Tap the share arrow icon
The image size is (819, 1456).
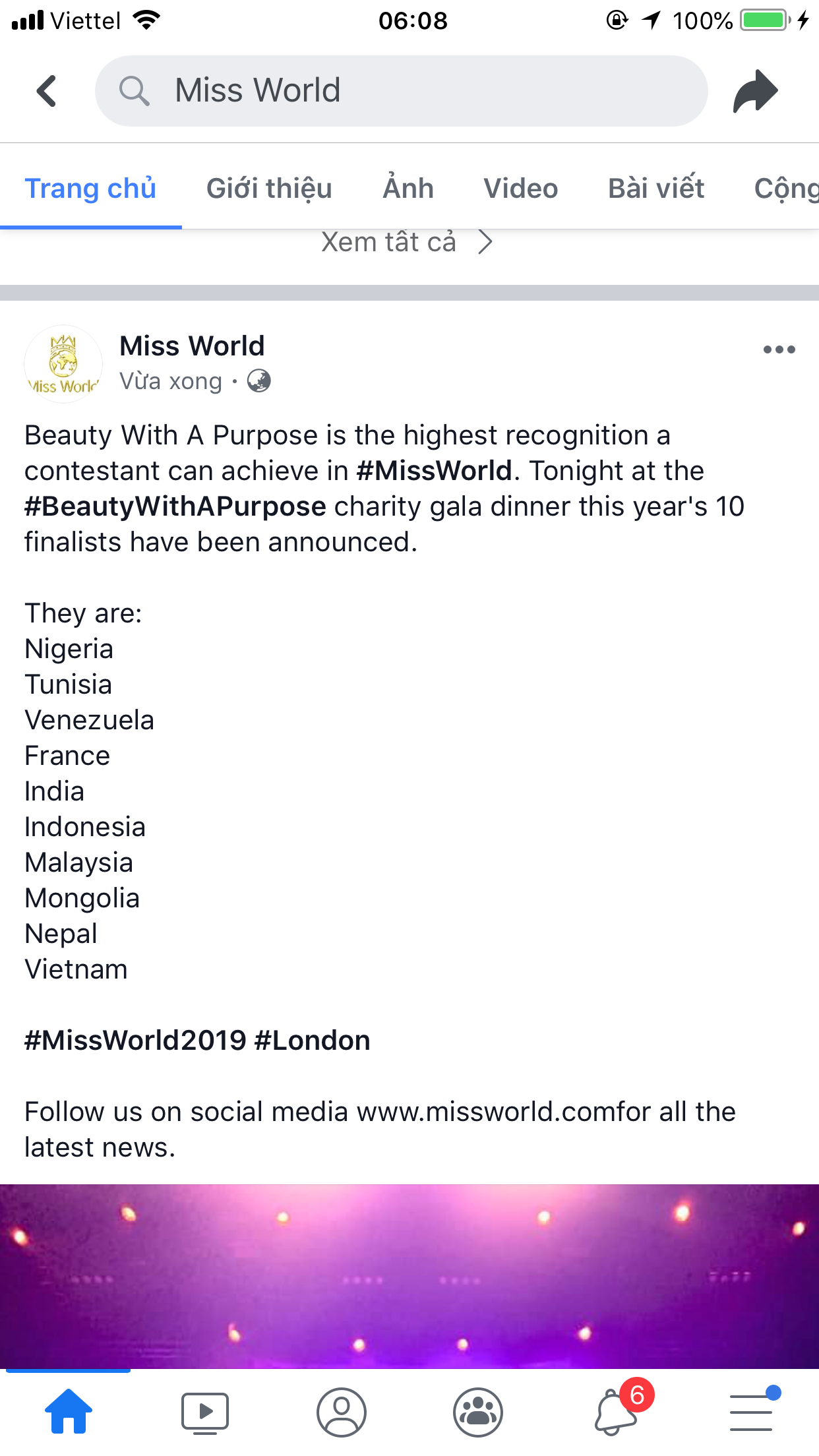click(756, 90)
